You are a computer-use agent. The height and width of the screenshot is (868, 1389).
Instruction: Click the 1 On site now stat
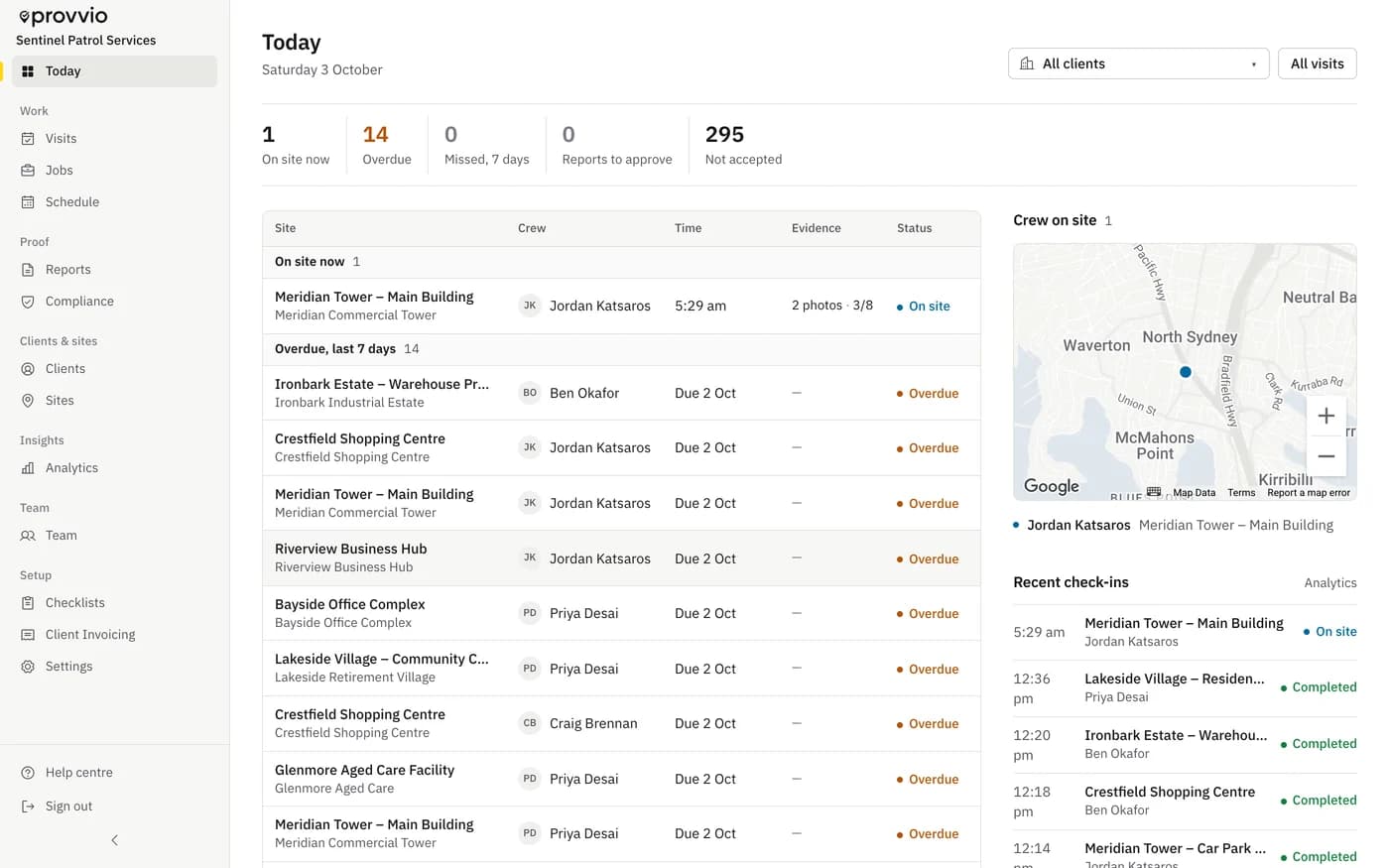click(296, 145)
